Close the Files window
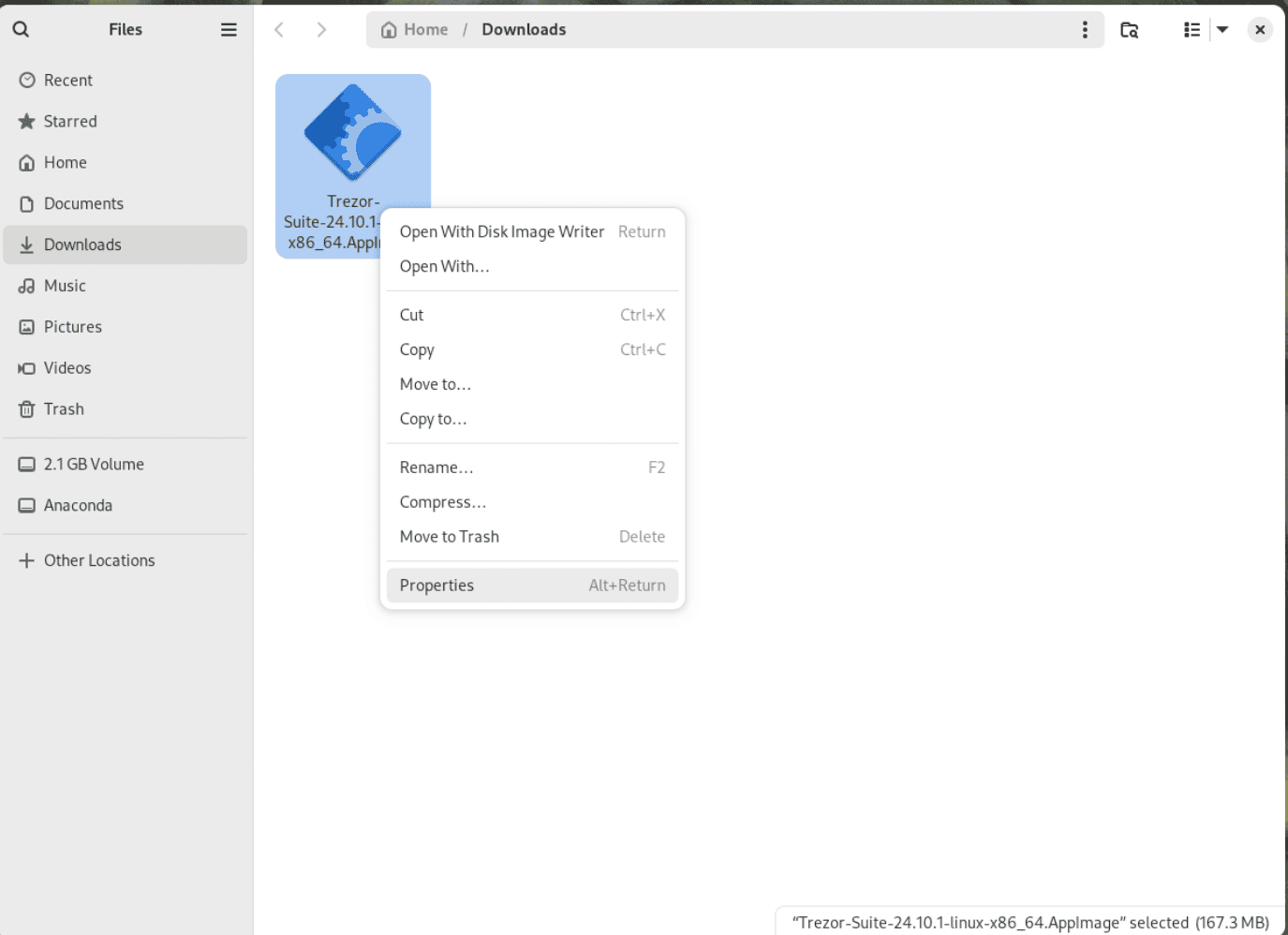Image resolution: width=1288 pixels, height=935 pixels. pyautogui.click(x=1260, y=30)
